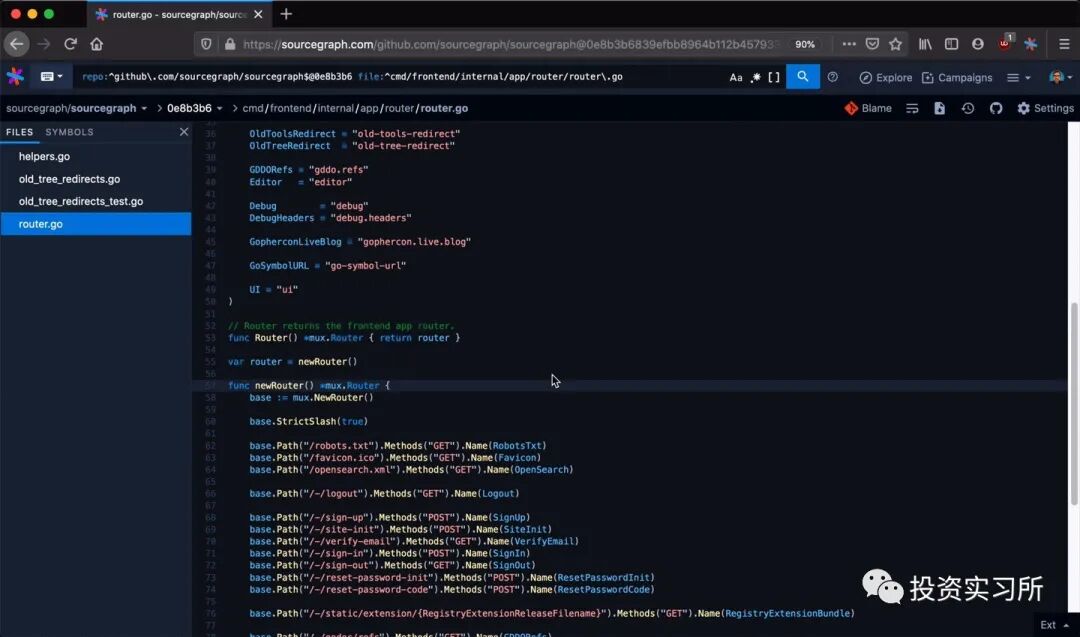Toggle line wrapping icon
Screen dimensions: 1080x637
pyautogui.click(x=912, y=108)
